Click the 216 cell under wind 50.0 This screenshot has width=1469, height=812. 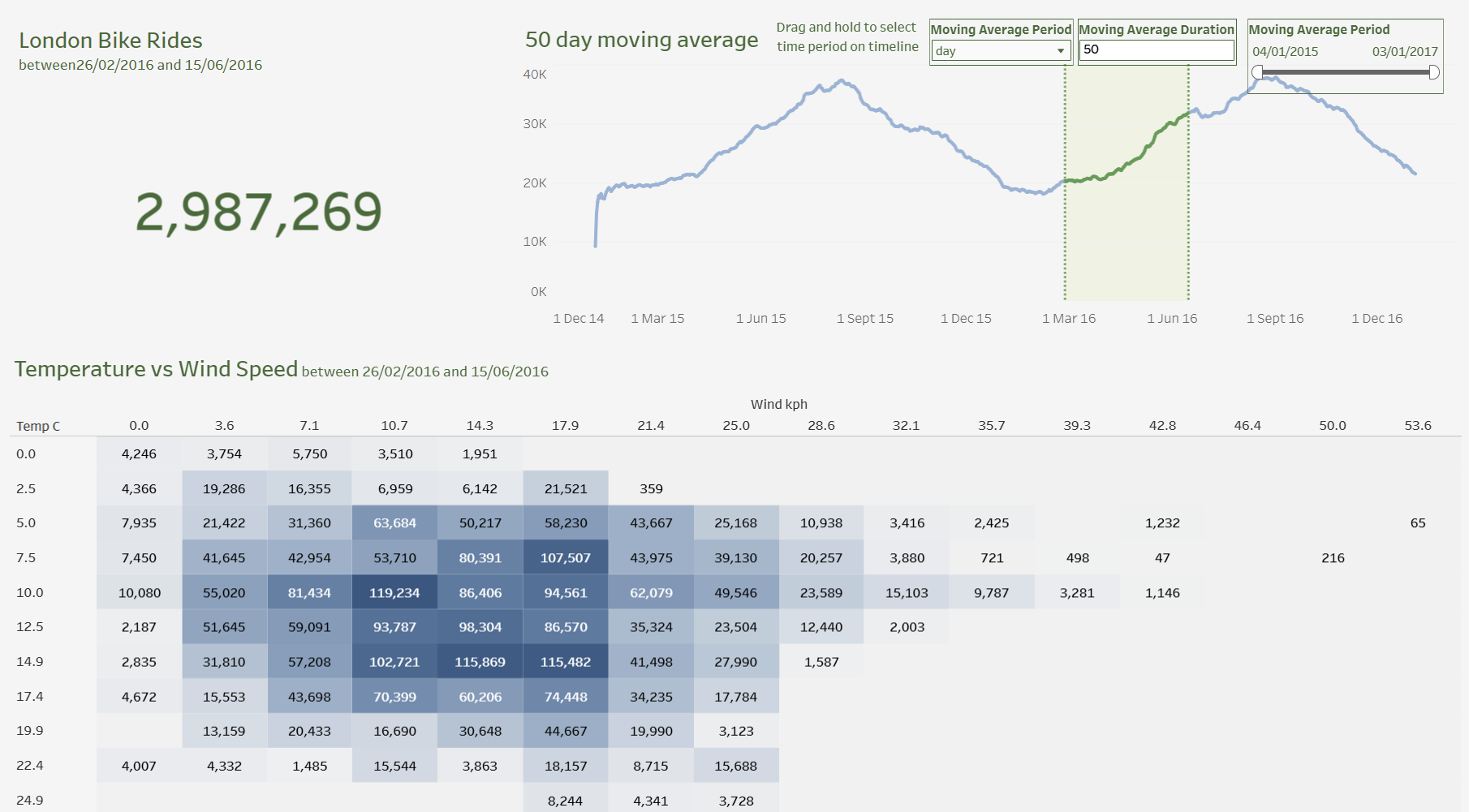1333,558
